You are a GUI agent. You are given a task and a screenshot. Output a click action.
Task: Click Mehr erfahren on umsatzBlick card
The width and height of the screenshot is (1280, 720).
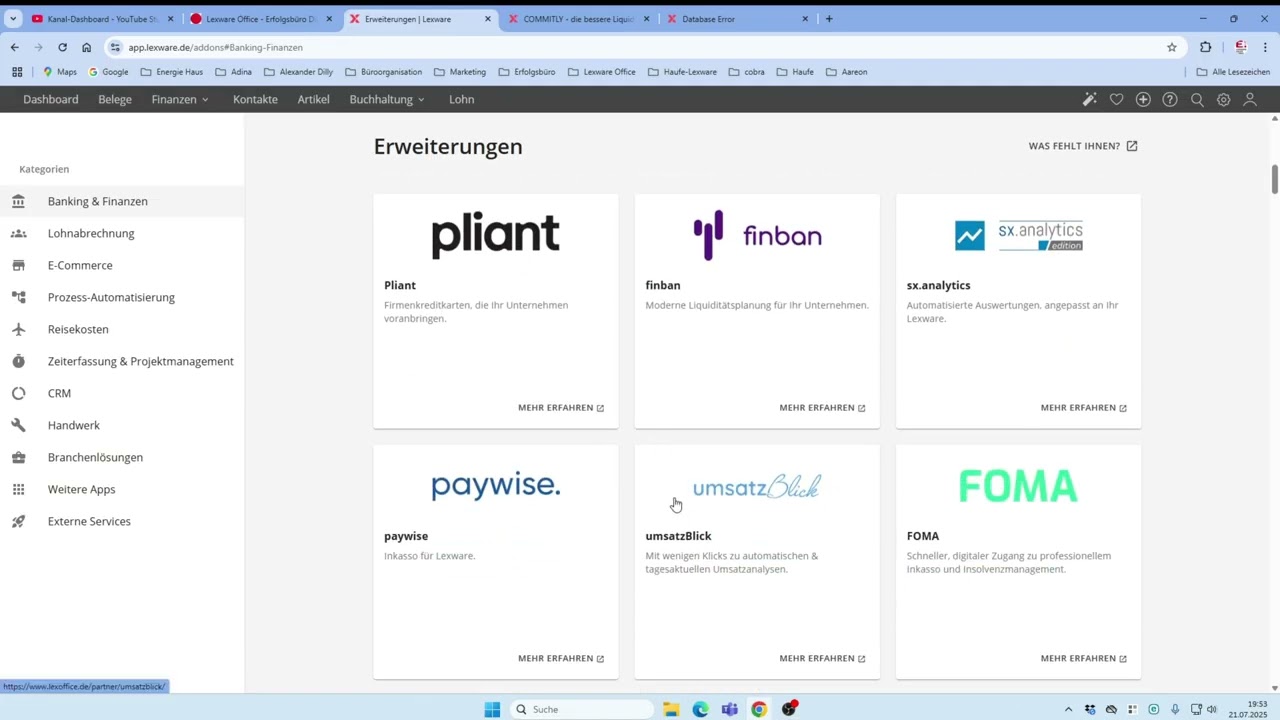[x=822, y=659]
